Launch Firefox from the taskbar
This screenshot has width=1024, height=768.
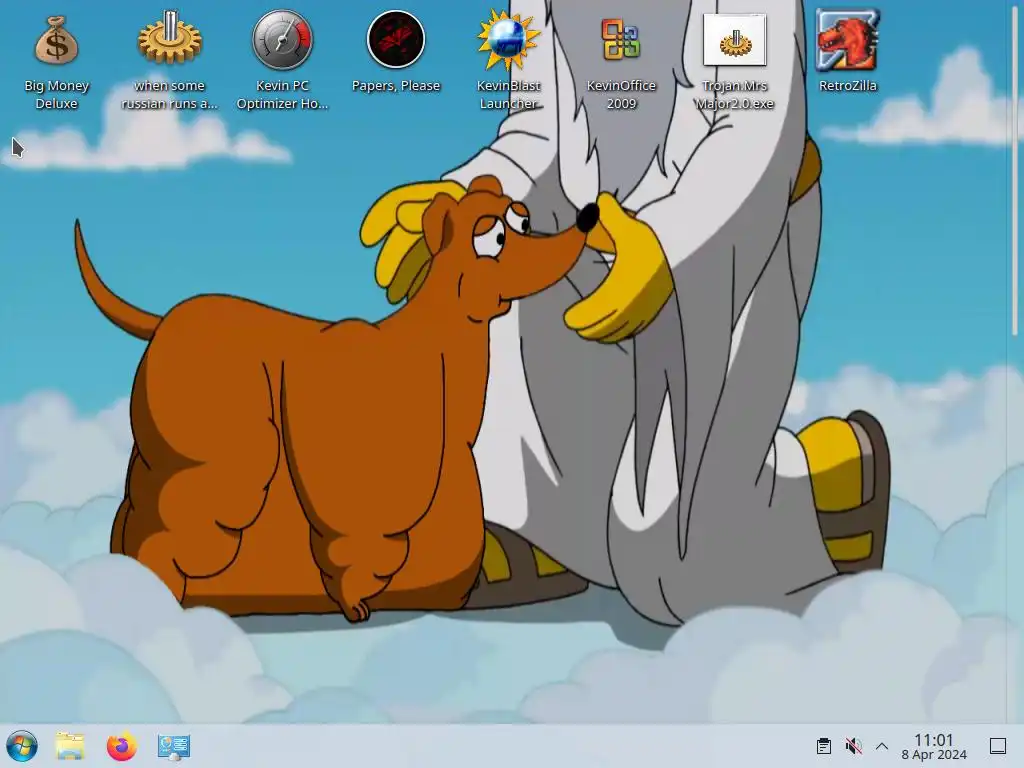tap(121, 746)
